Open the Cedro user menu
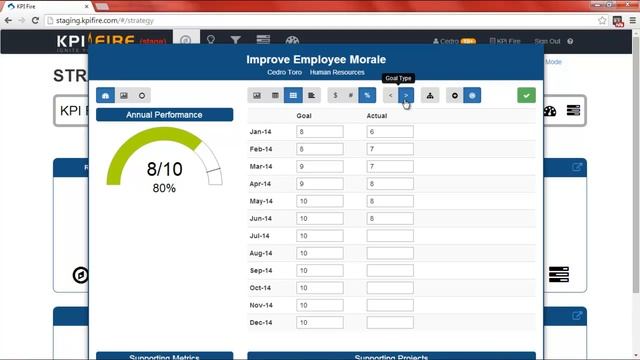This screenshot has width=640, height=360. click(454, 41)
